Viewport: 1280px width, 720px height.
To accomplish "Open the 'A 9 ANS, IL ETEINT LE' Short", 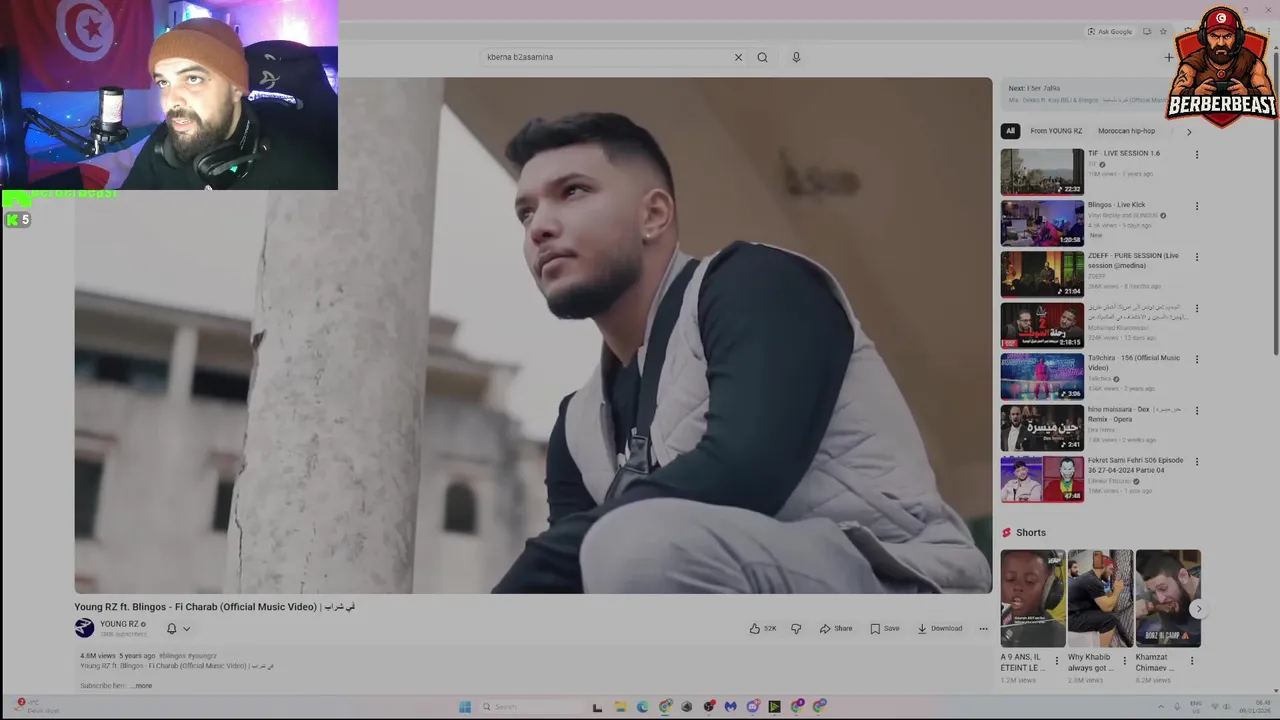I will [x=1033, y=598].
